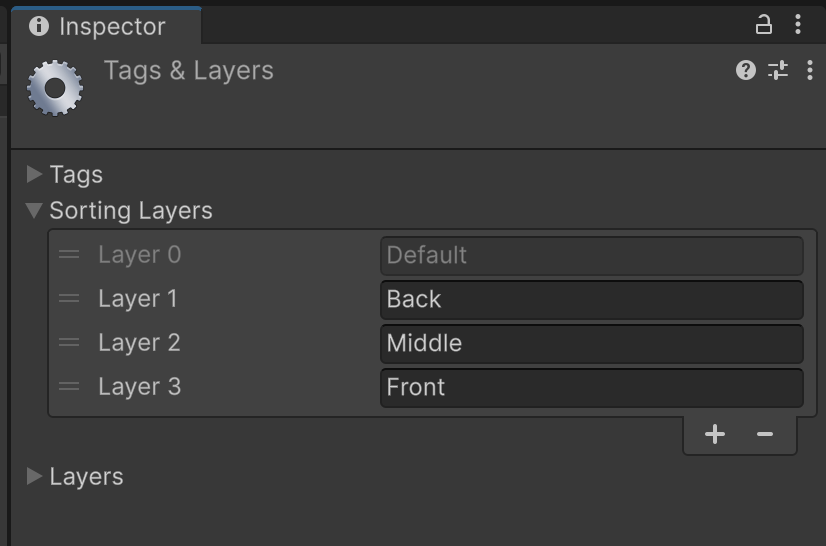
Task: Add a new sorting layer with plus
Action: pos(715,434)
